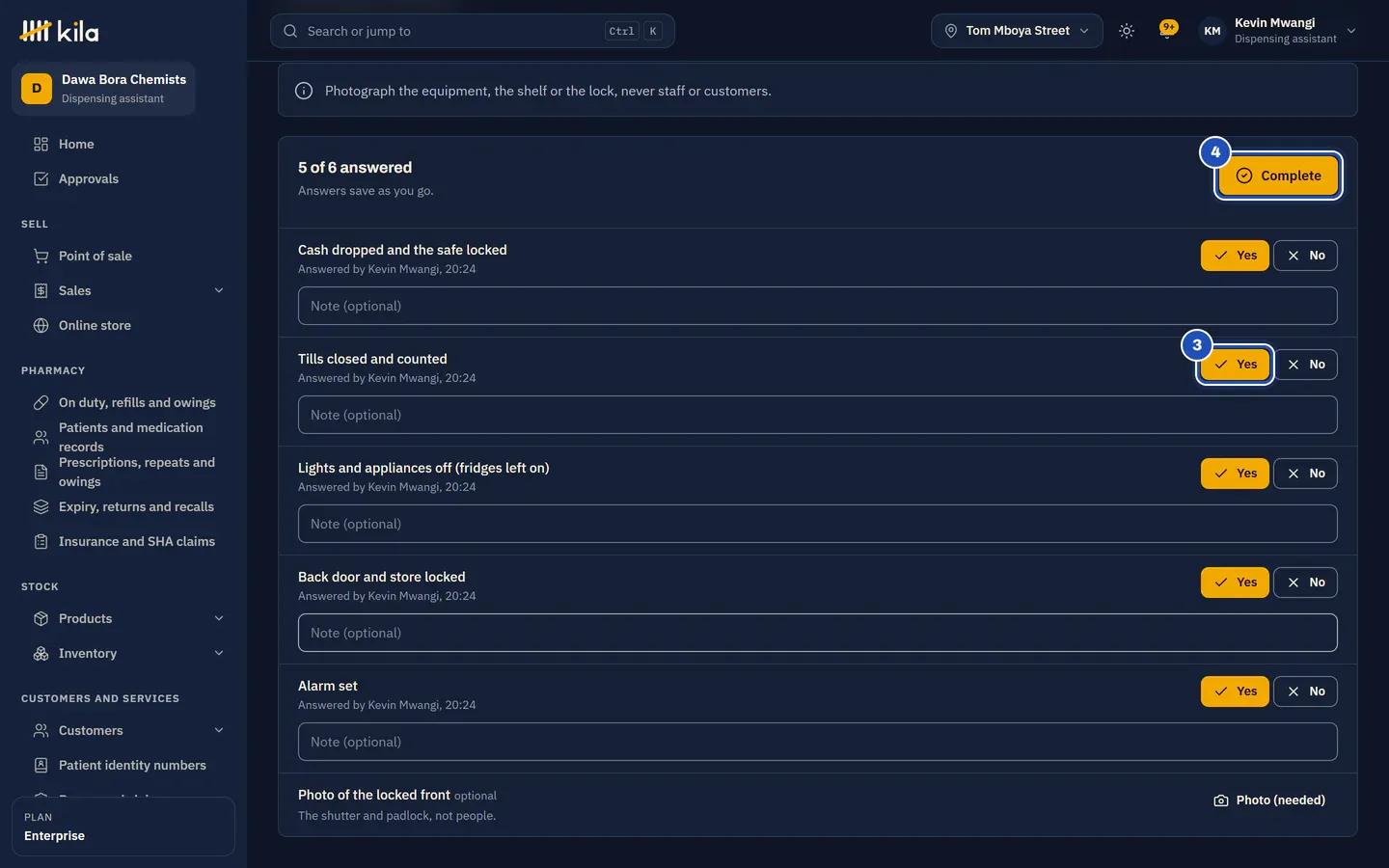Click the Enterprise plan card
The height and width of the screenshot is (868, 1389).
123,827
